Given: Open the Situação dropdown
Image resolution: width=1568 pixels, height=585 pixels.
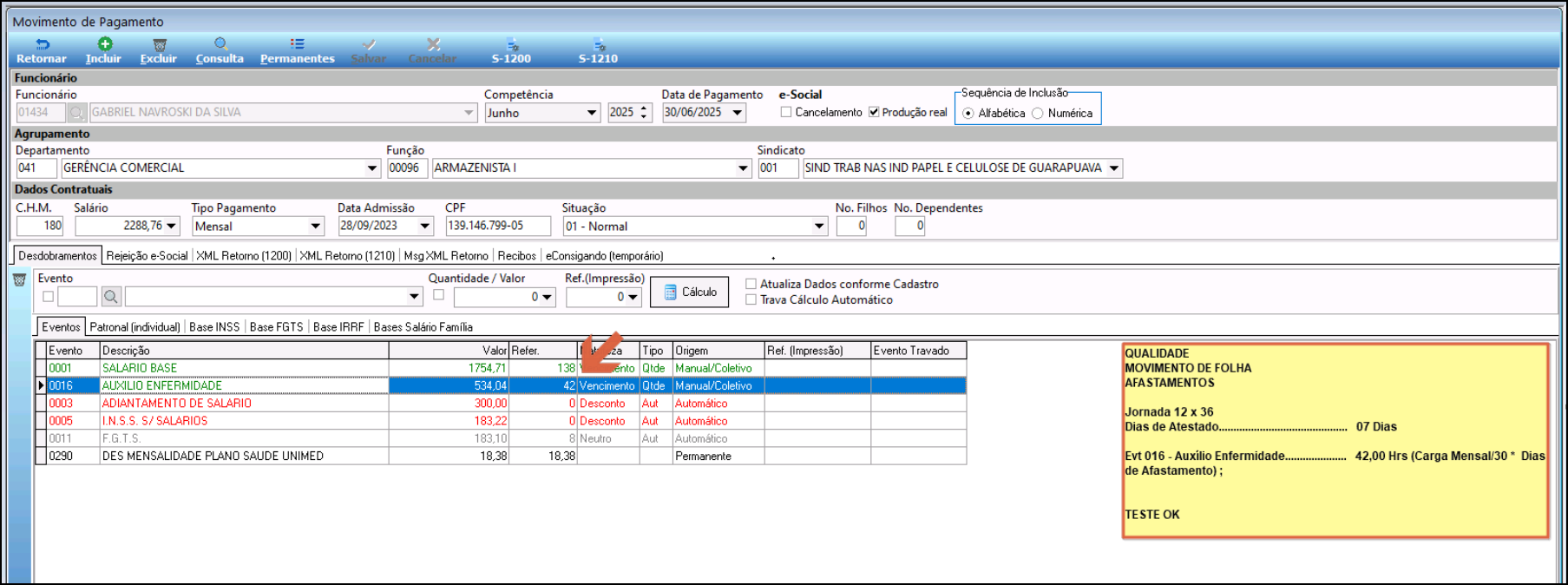Looking at the screenshot, I should tap(819, 227).
